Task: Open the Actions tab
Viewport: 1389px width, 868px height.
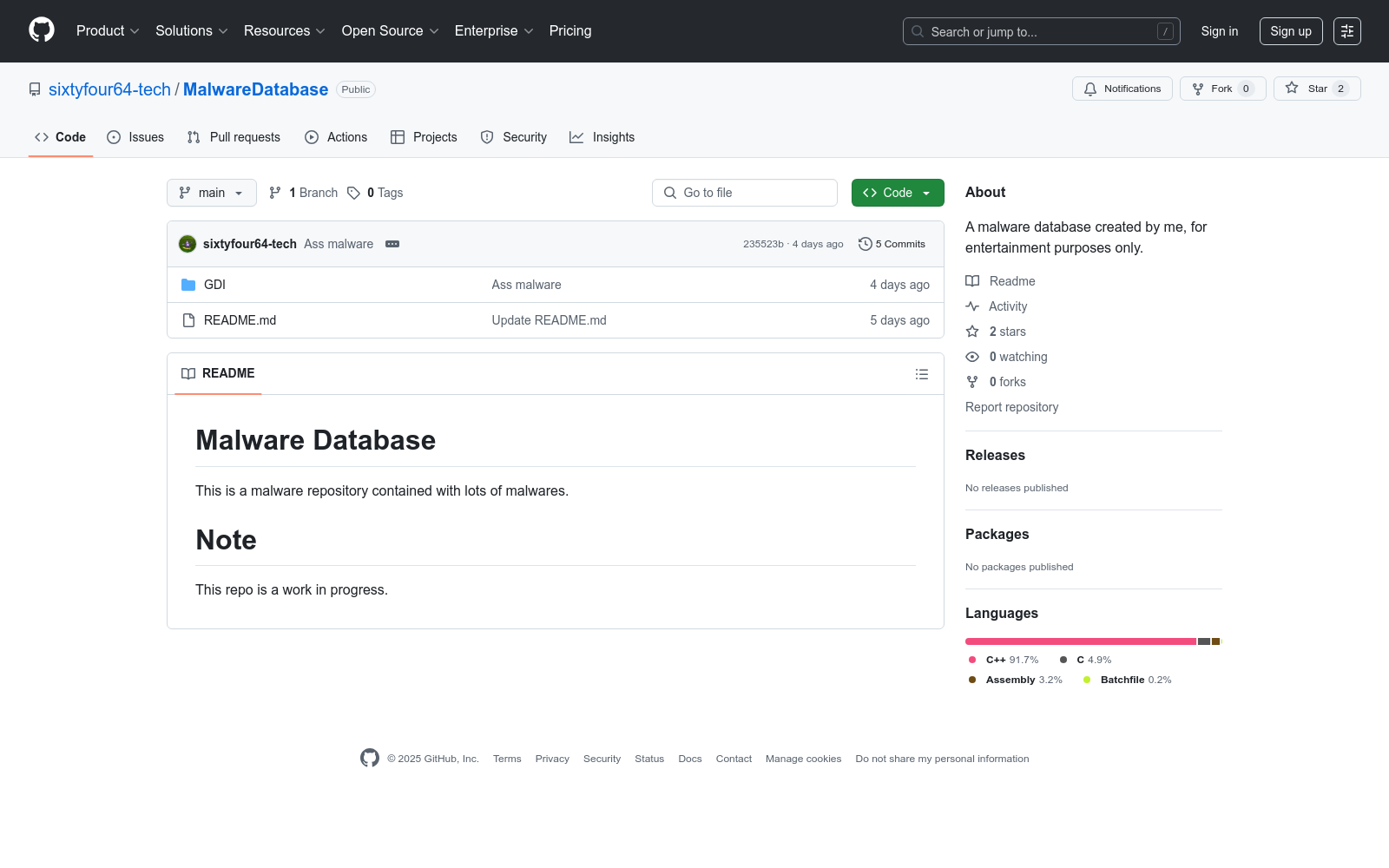Action: point(336,137)
